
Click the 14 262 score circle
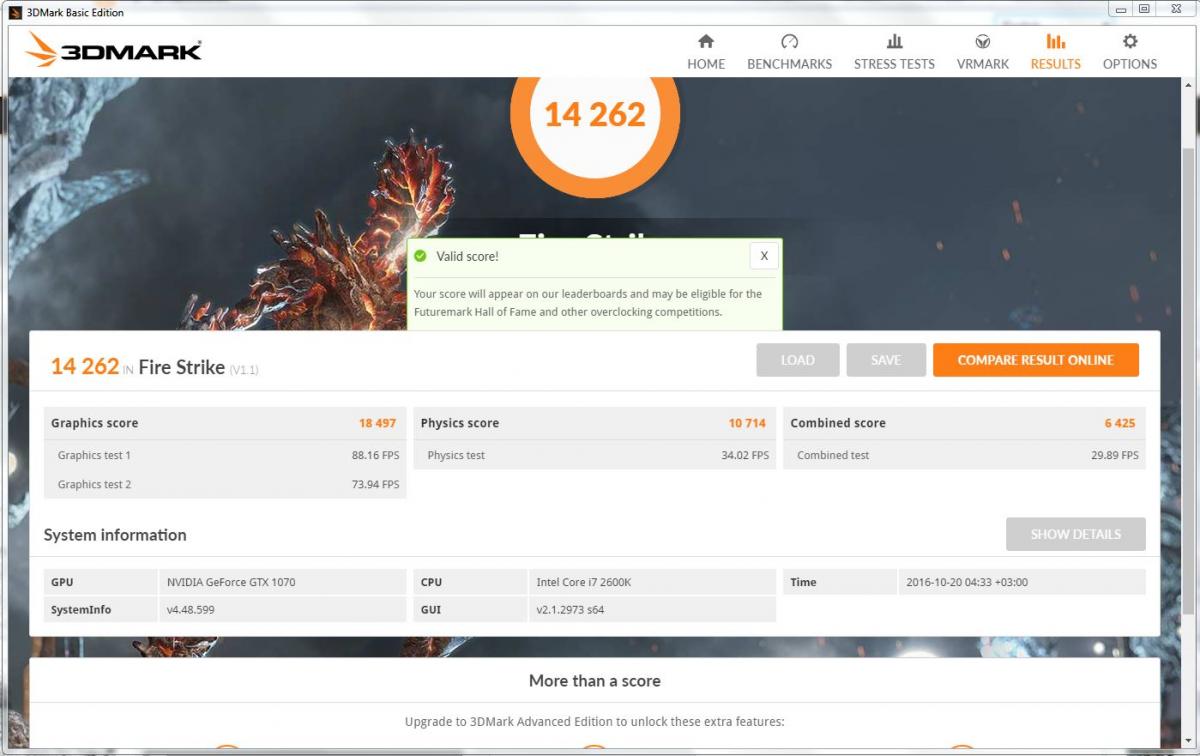click(595, 115)
